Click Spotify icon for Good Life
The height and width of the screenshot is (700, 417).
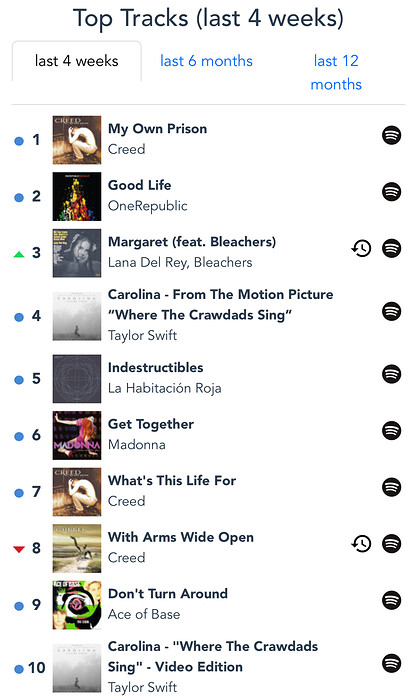point(391,192)
